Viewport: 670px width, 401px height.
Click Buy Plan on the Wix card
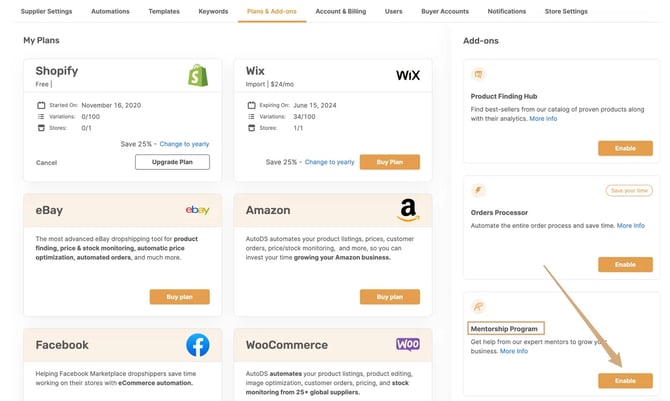390,162
